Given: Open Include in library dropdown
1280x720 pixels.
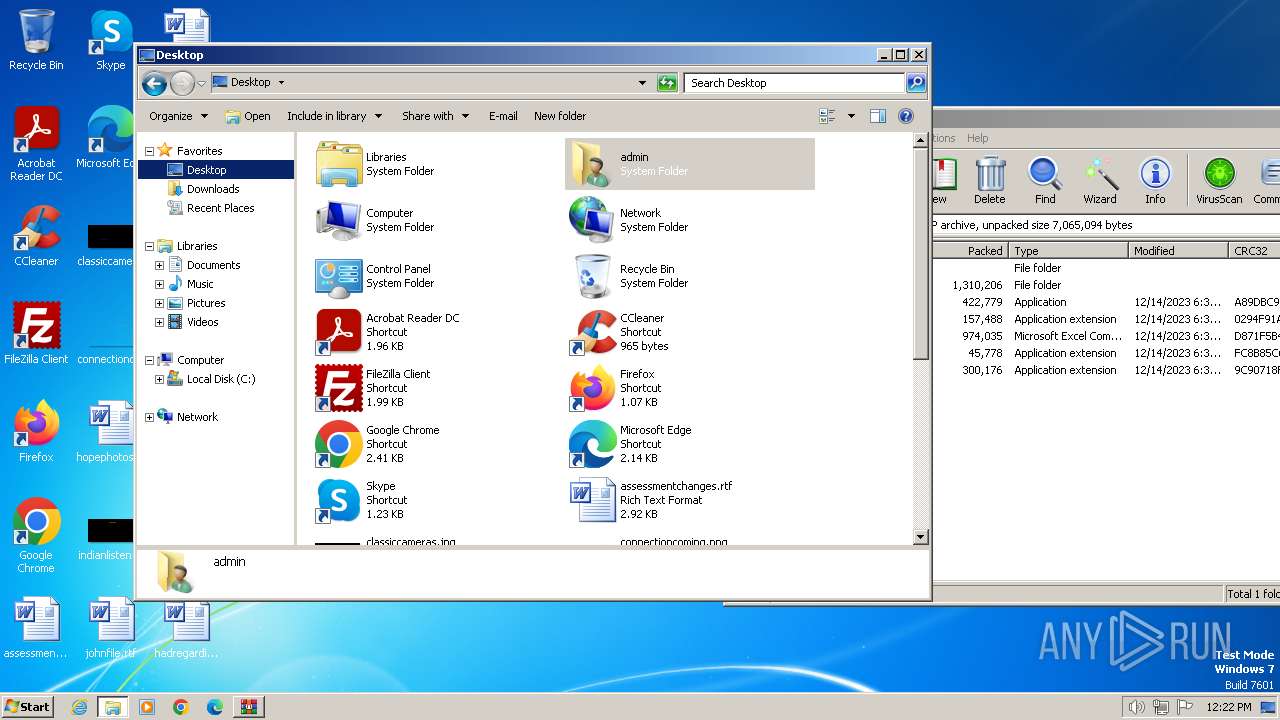Looking at the screenshot, I should pos(334,116).
